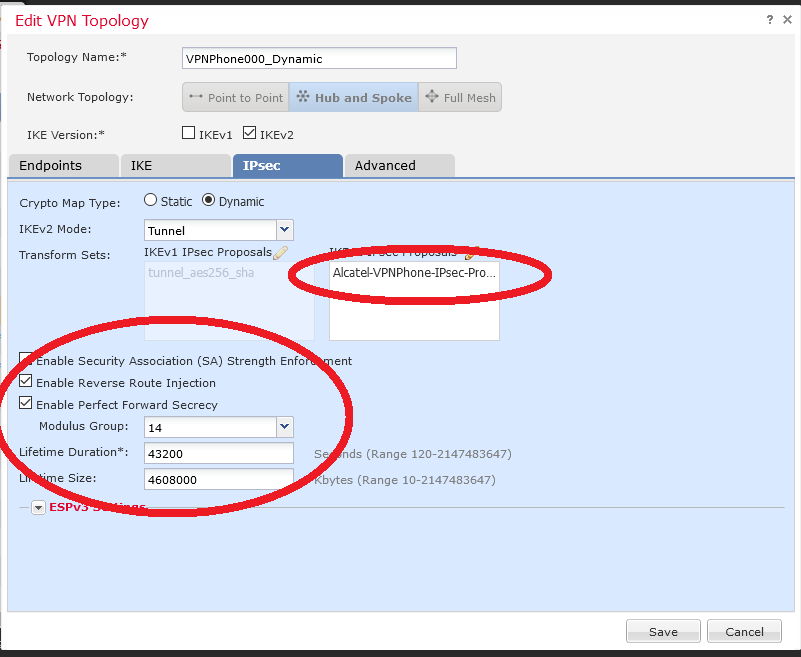Enable Security Association Strength Enforcement
This screenshot has height=657, width=801.
24,360
